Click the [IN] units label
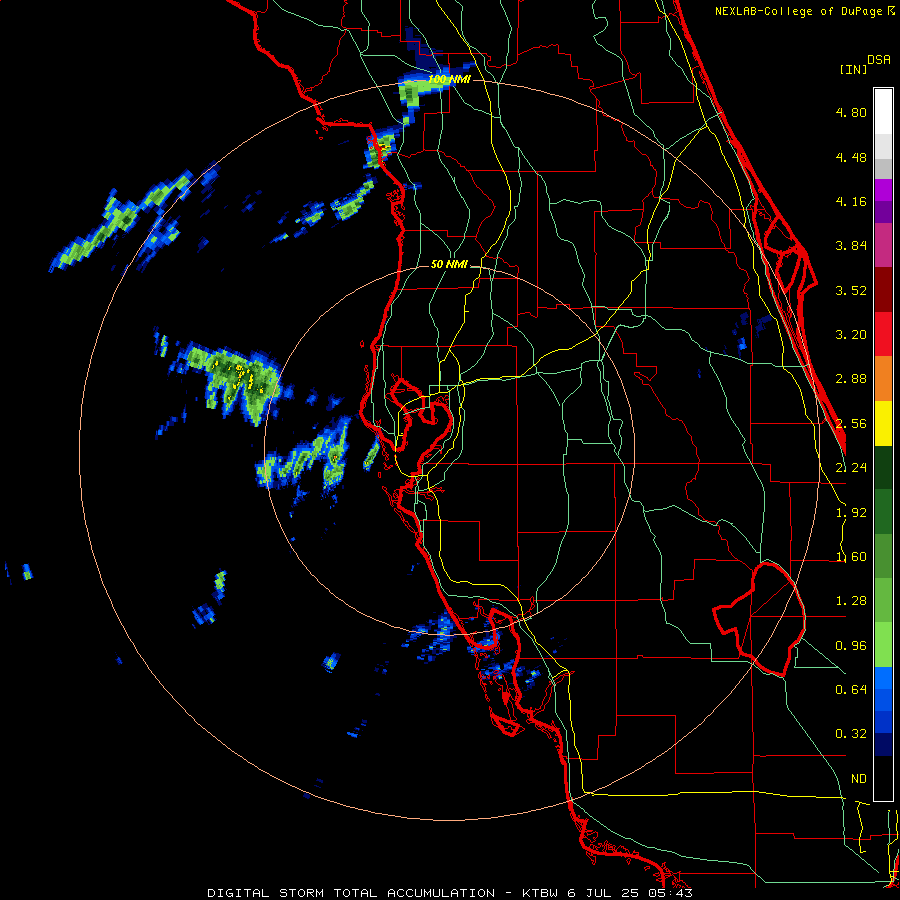 click(x=853, y=69)
